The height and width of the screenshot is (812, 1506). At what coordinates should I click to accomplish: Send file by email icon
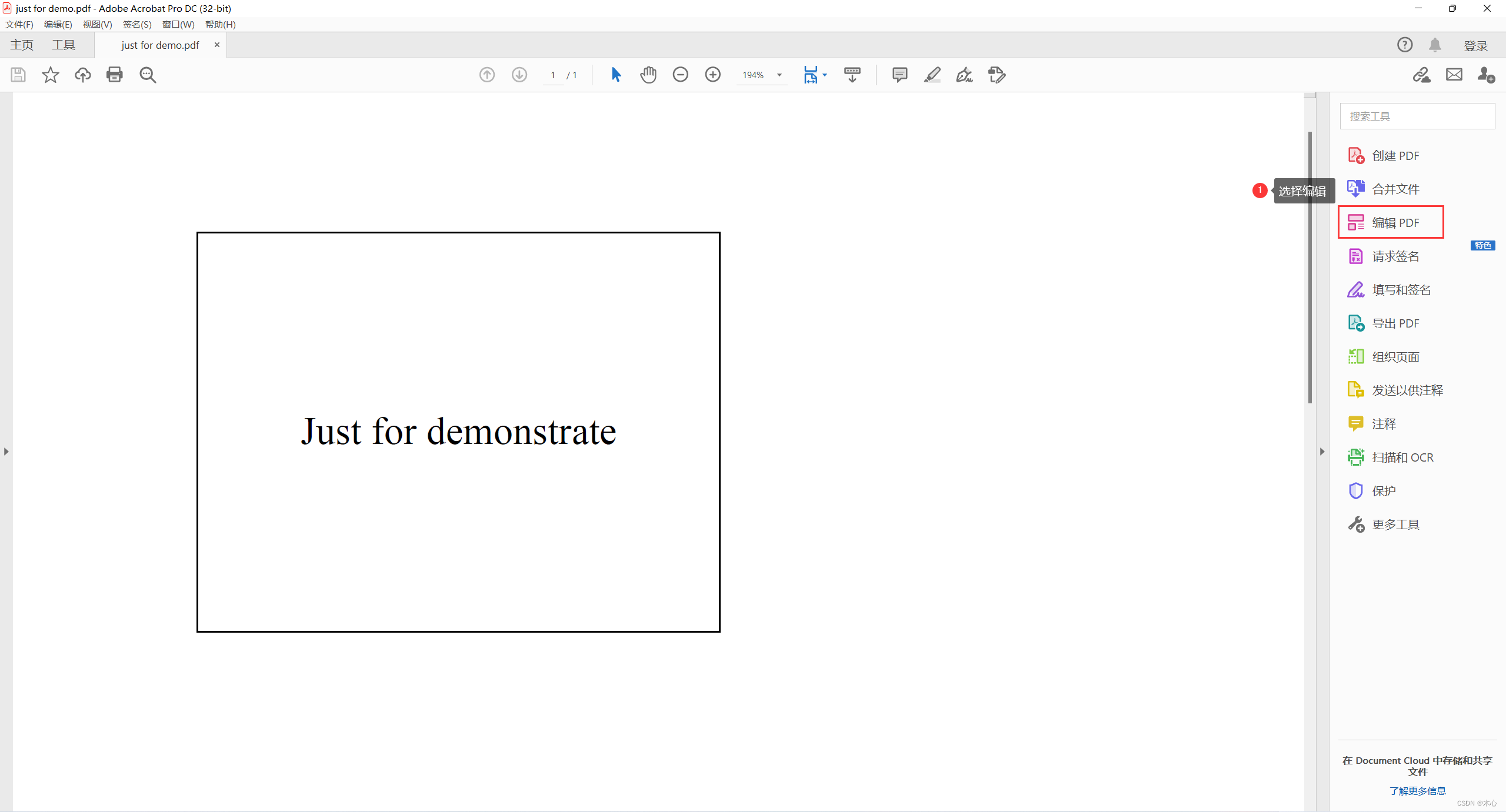(x=1454, y=75)
